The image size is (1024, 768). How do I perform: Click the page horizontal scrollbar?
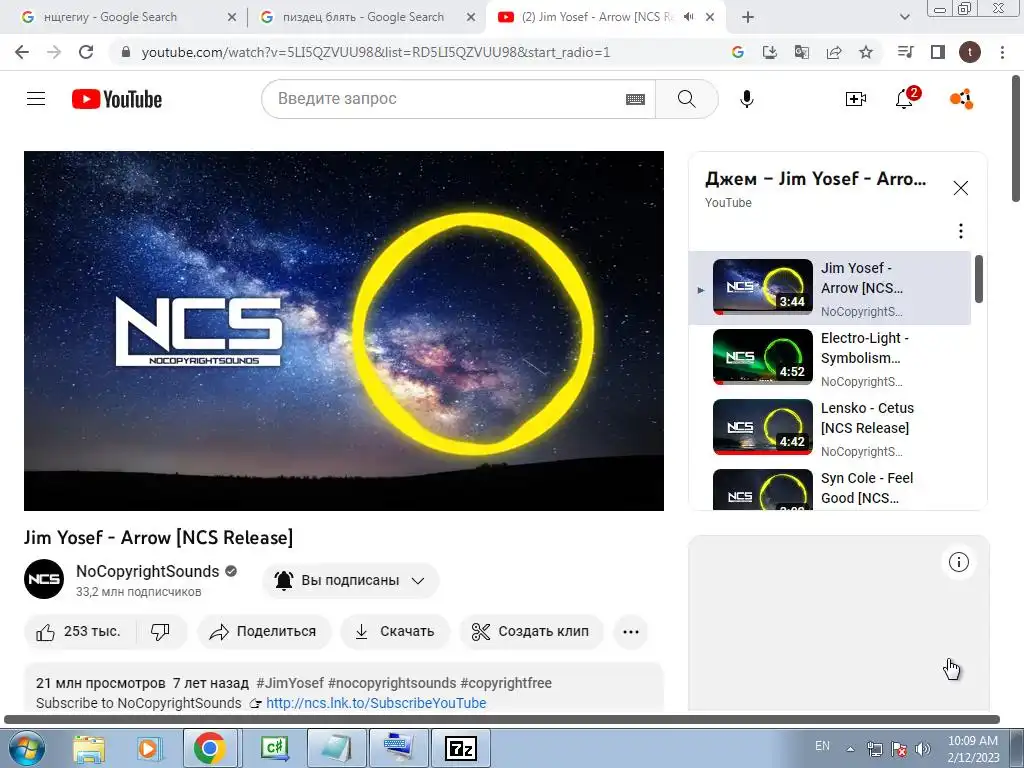click(502, 720)
